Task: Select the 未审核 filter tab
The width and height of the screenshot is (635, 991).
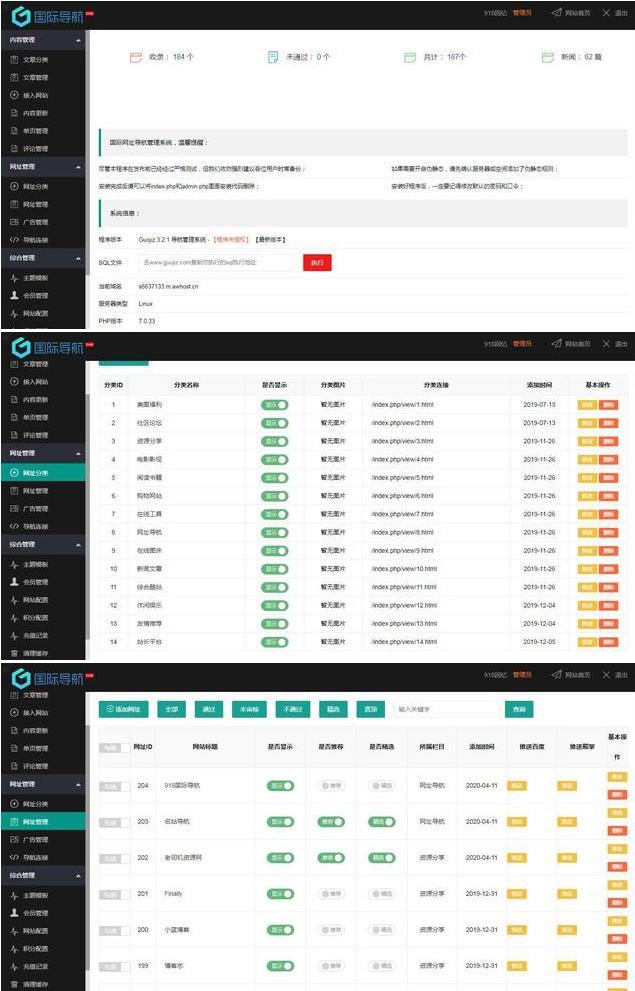Action: [247, 709]
